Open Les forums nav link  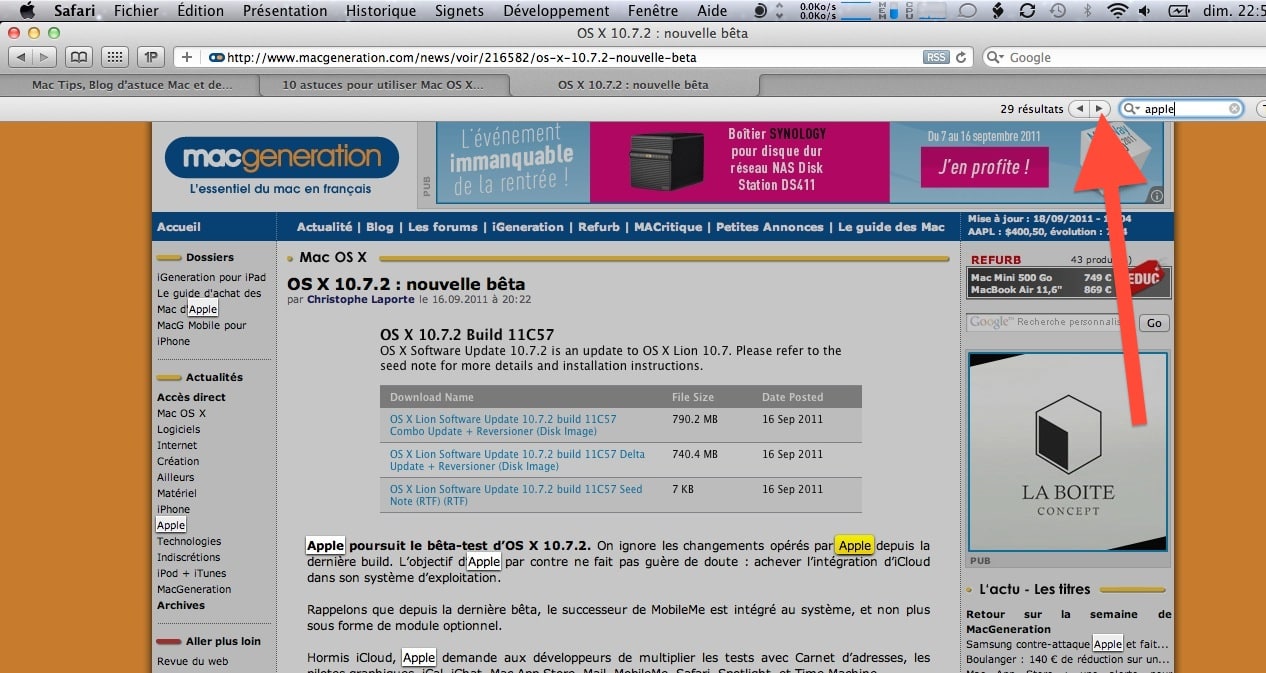pyautogui.click(x=443, y=227)
